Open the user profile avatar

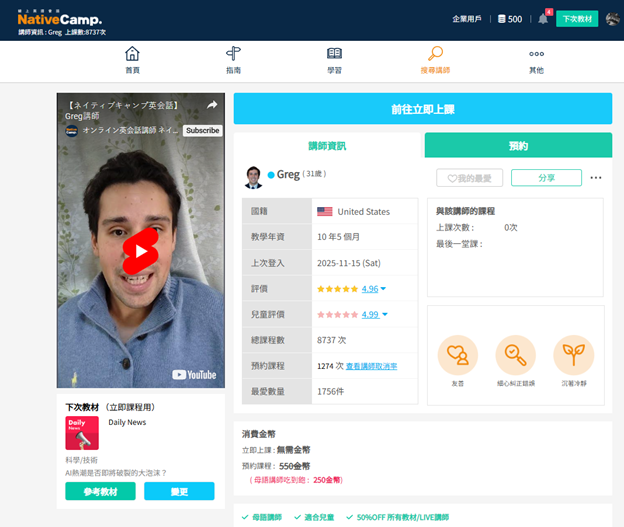(612, 19)
